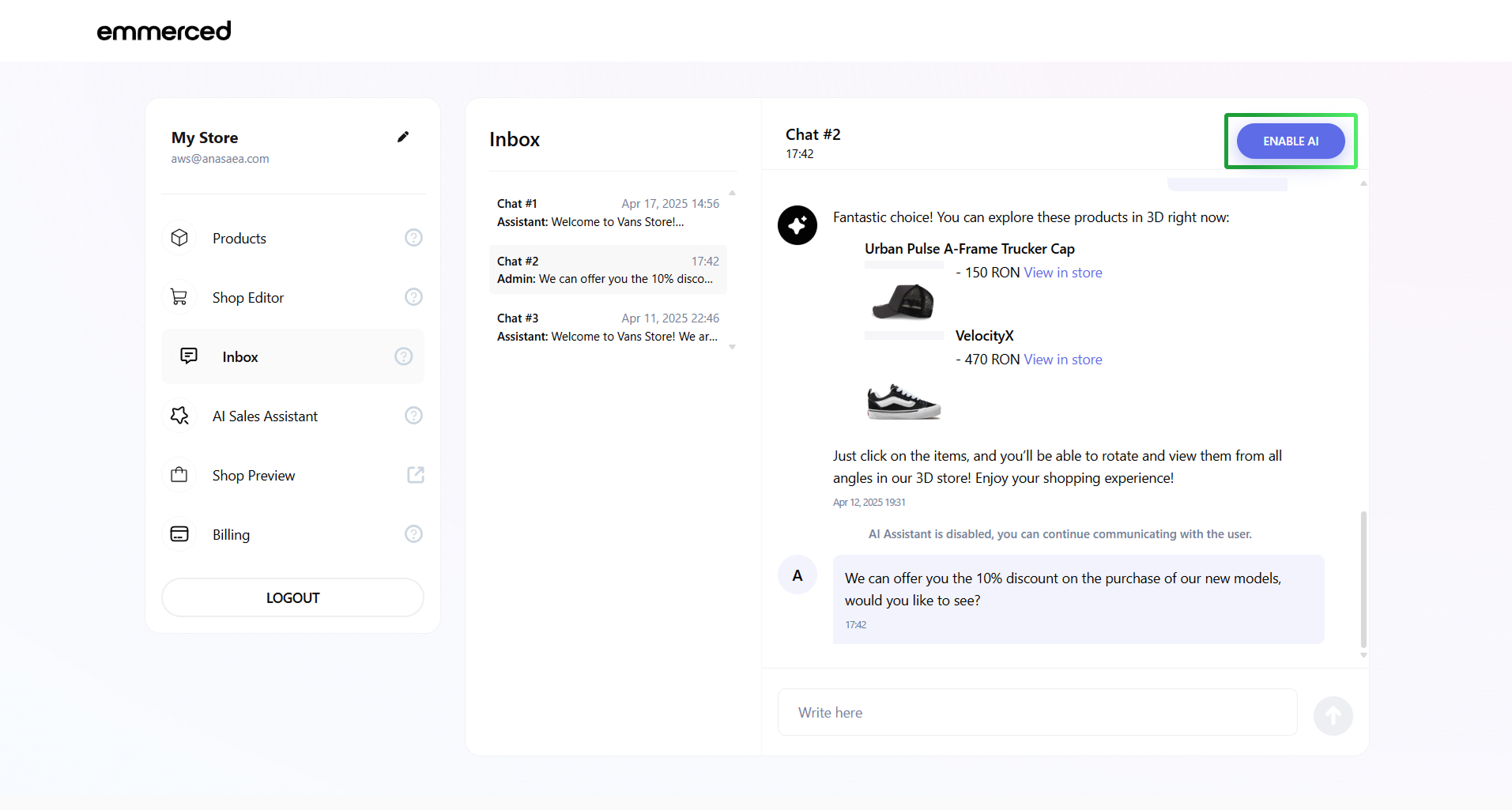Enable AI for this chat

(x=1290, y=141)
